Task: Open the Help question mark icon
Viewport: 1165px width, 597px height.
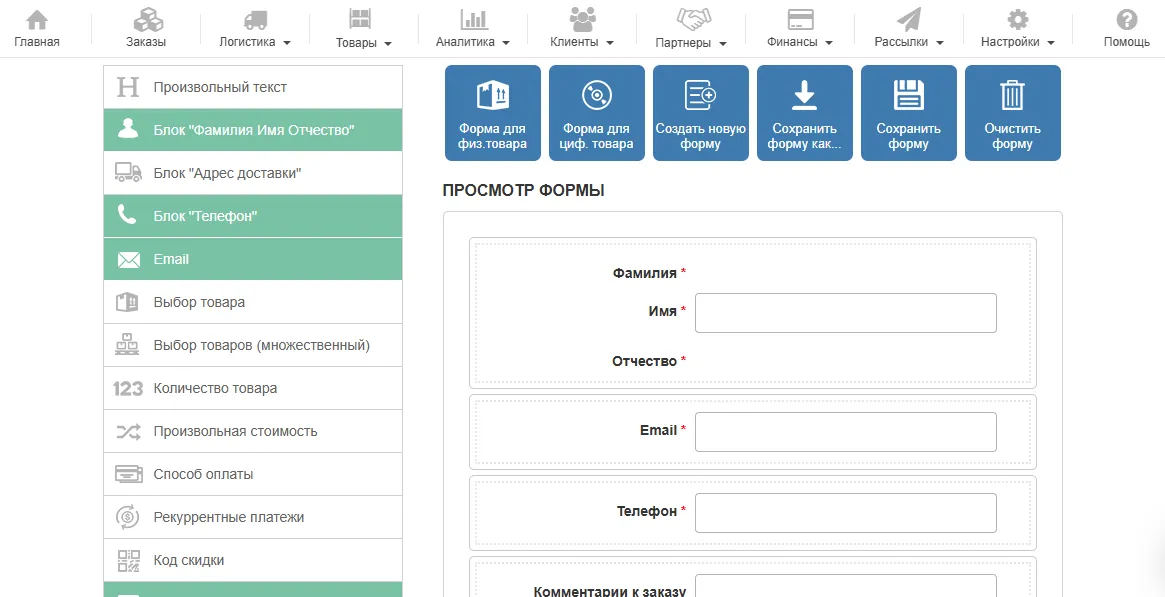Action: click(1127, 20)
